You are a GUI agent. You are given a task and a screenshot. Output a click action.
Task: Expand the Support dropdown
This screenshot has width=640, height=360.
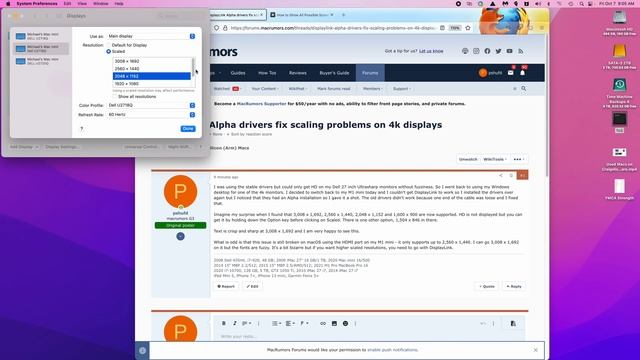point(402,89)
